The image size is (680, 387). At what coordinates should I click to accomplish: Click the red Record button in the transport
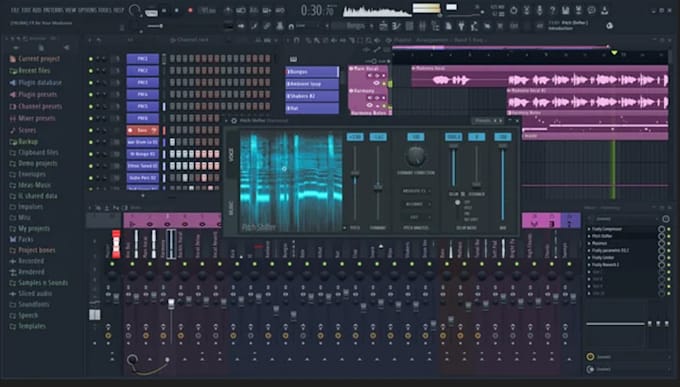(x=190, y=10)
